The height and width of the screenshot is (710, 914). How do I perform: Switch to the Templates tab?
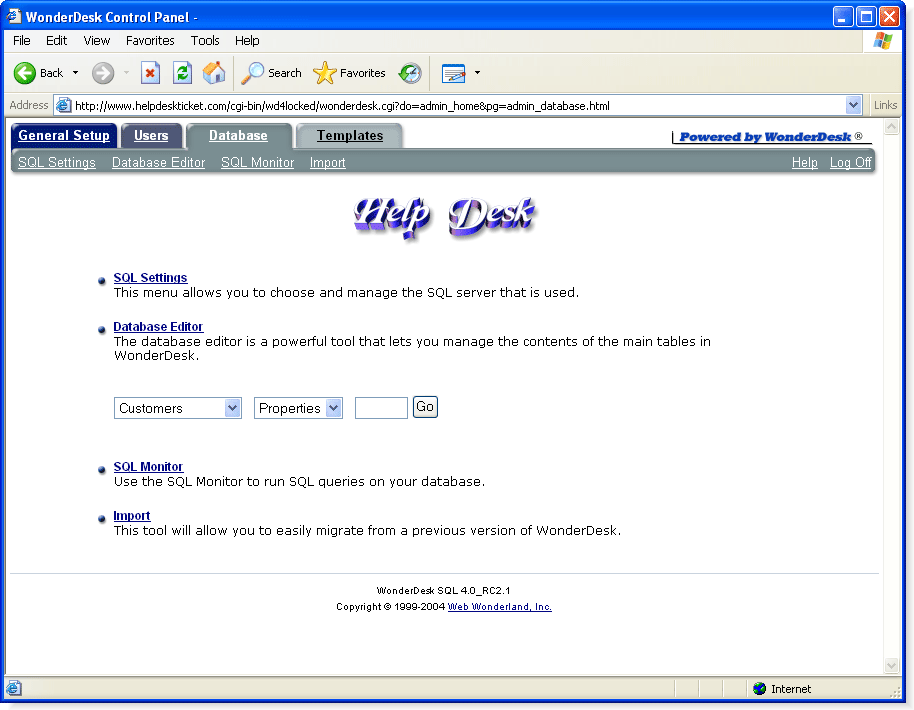350,135
